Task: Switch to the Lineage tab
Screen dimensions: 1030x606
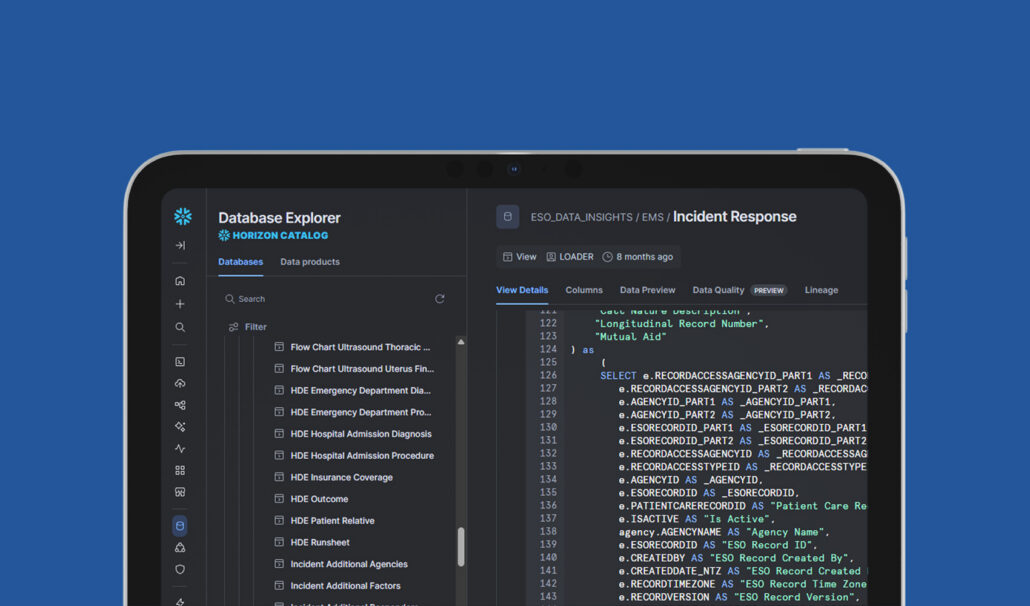Action: (x=821, y=290)
